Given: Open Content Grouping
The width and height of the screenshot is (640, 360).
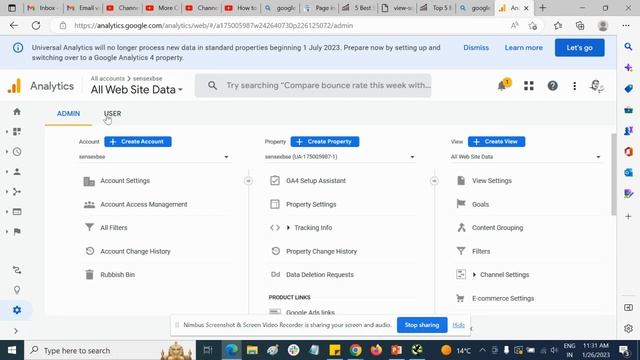Looking at the screenshot, I should [x=497, y=228].
